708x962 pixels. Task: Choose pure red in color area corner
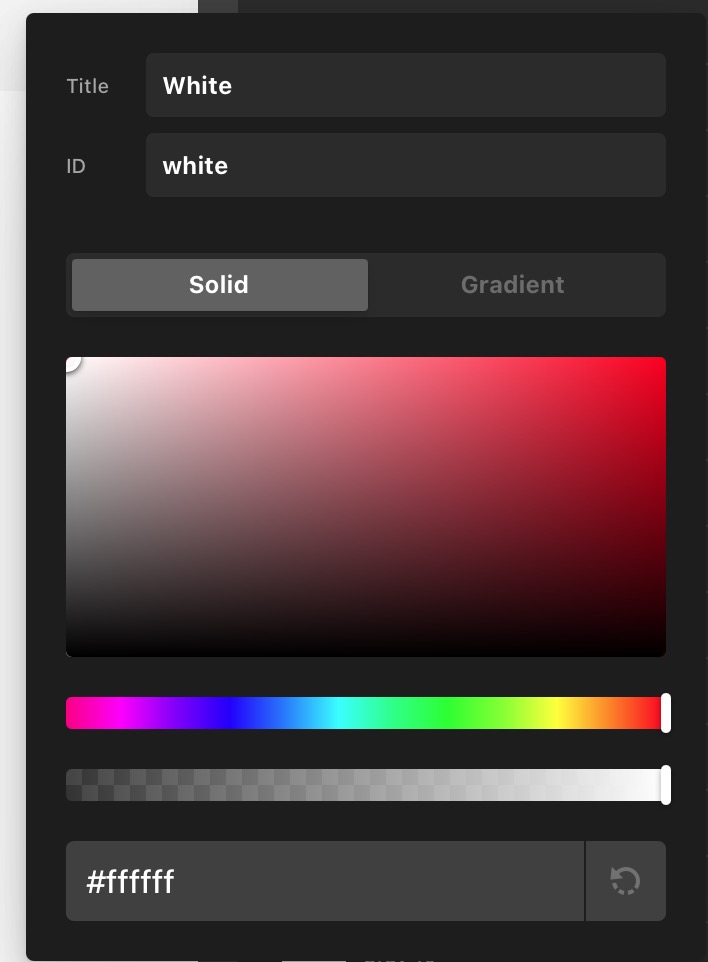tap(661, 361)
